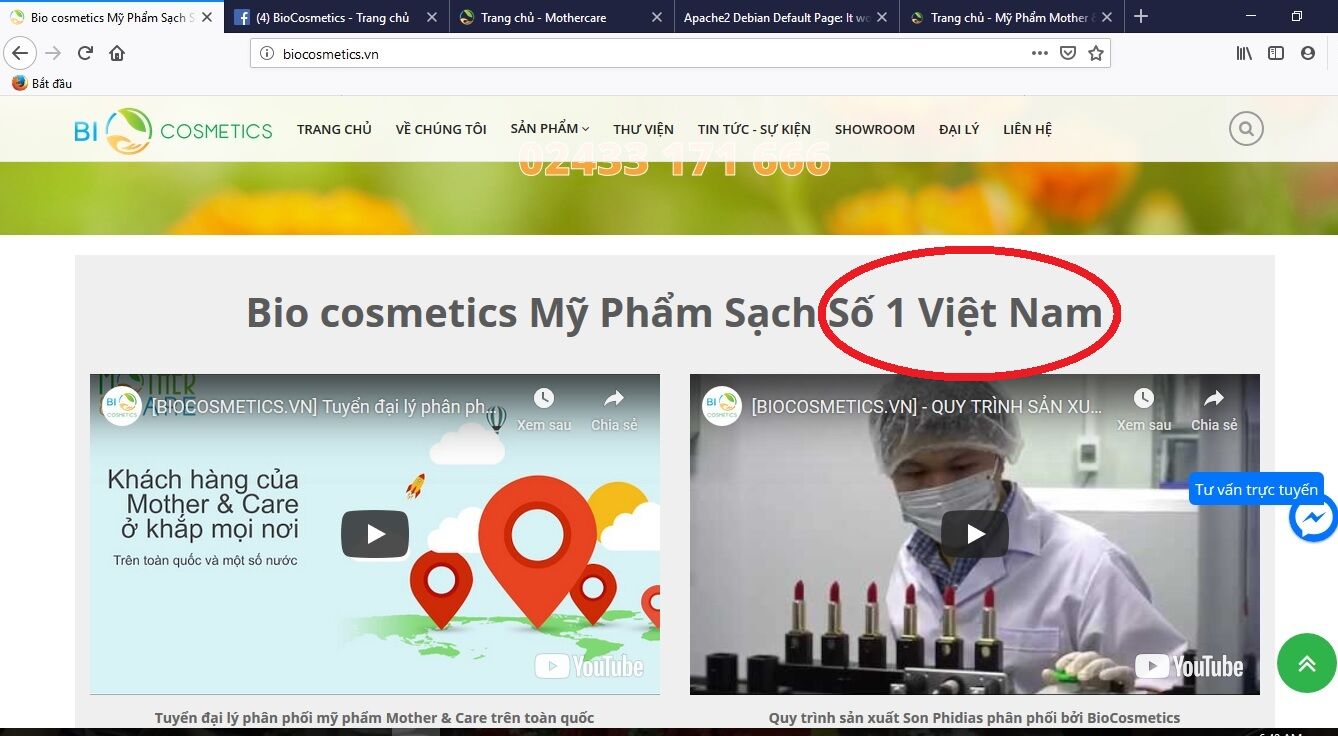
Task: Open SHOWROOM menu item
Action: click(x=875, y=129)
